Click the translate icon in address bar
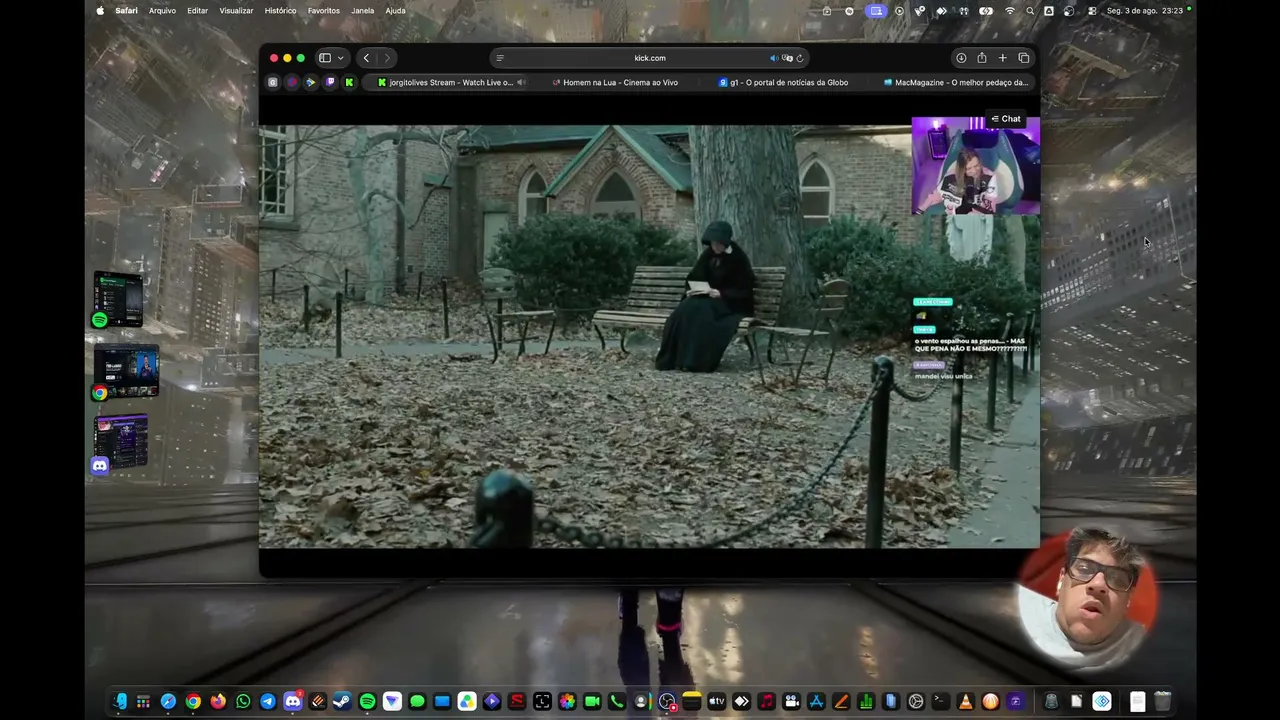1280x720 pixels. (x=787, y=58)
